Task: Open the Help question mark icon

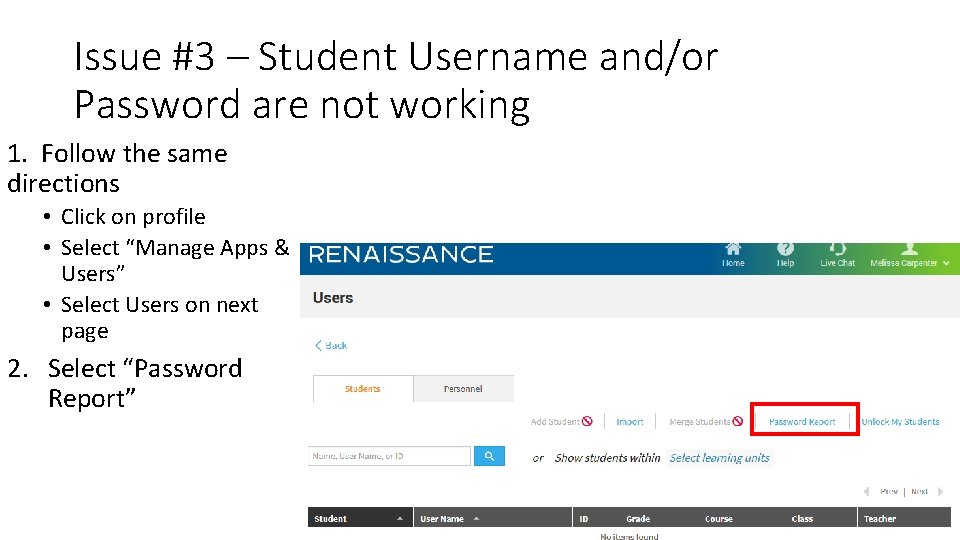Action: point(786,249)
